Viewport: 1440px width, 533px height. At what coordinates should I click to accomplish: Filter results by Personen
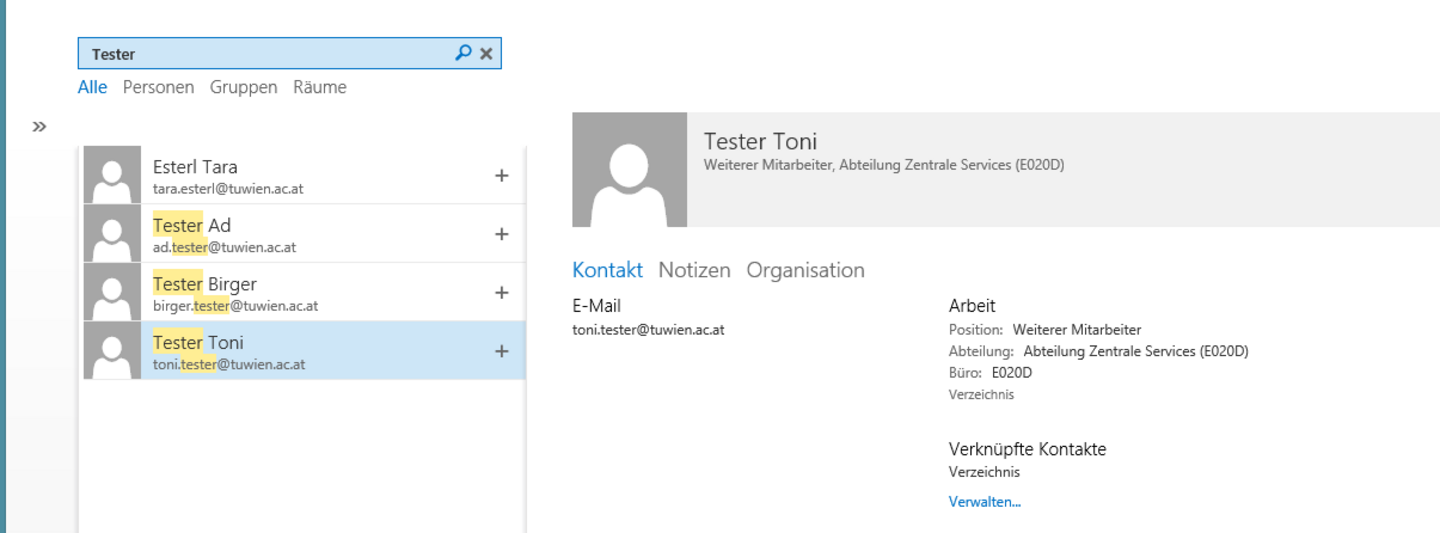pyautogui.click(x=158, y=87)
